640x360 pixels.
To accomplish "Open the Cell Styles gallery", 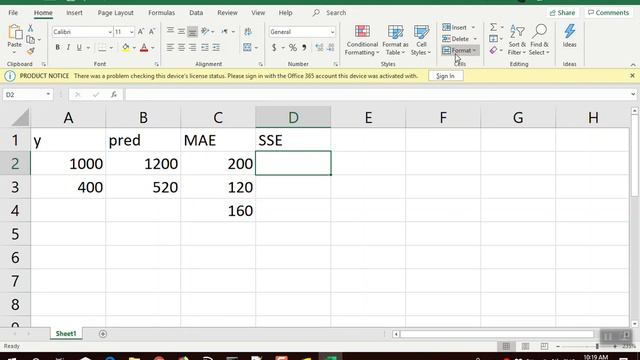I will coord(421,40).
